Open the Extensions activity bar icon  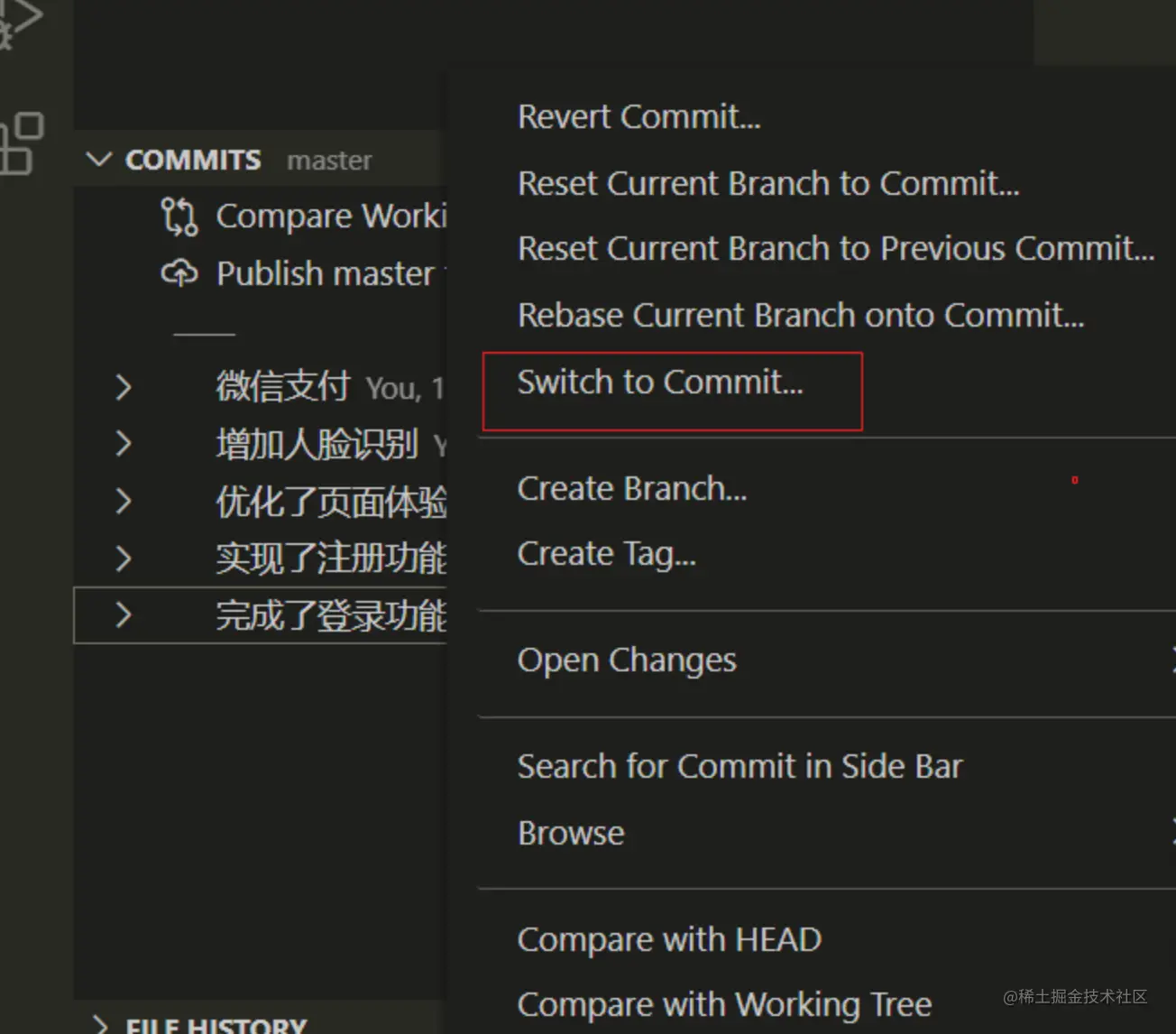(22, 143)
